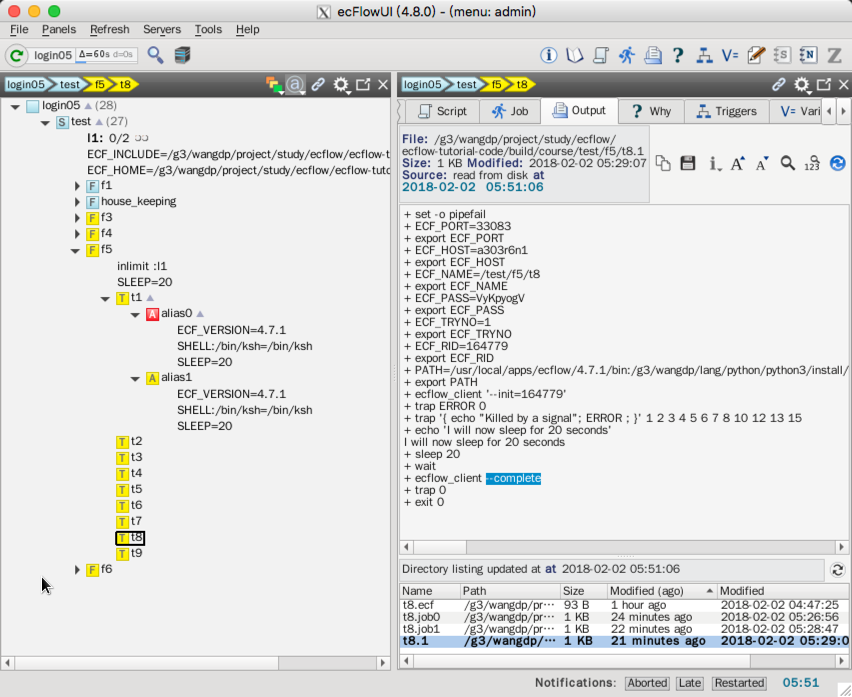Screen dimensions: 852x697
Task: Expand the f6 family node
Action: click(x=77, y=569)
